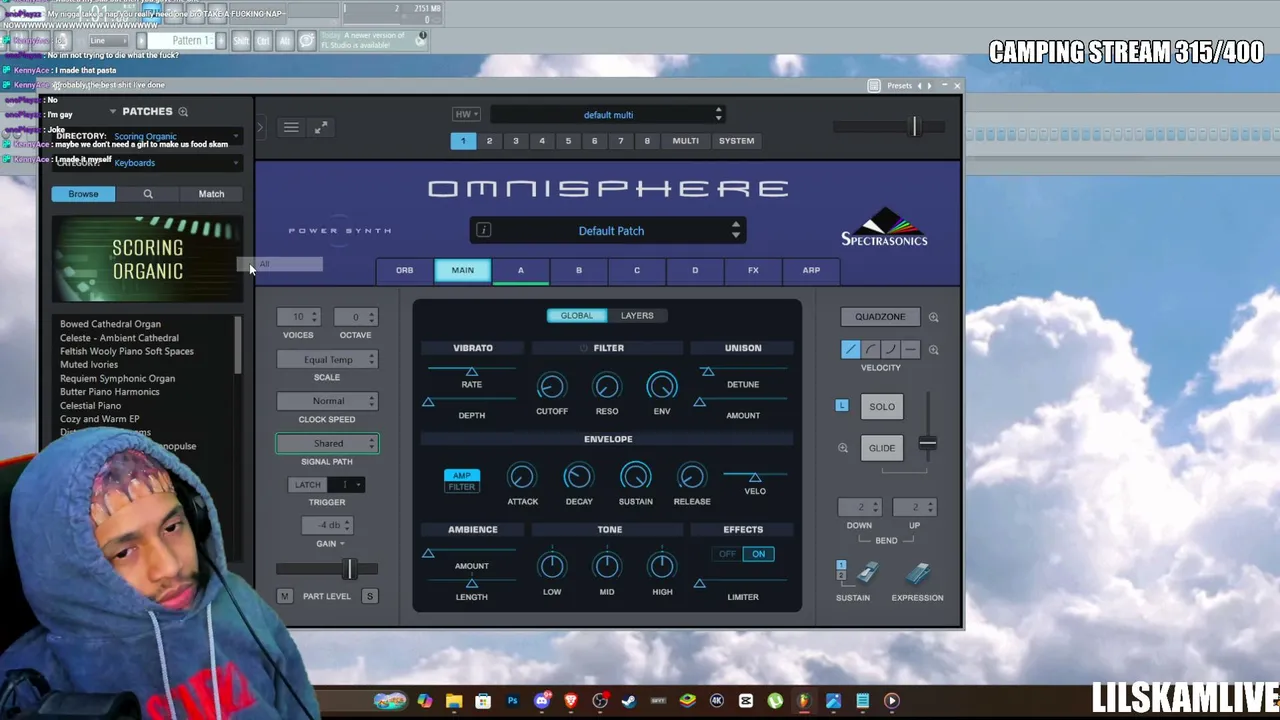Click the Spectrasonics logo
Screen dimensions: 1280x720
pos(884,227)
